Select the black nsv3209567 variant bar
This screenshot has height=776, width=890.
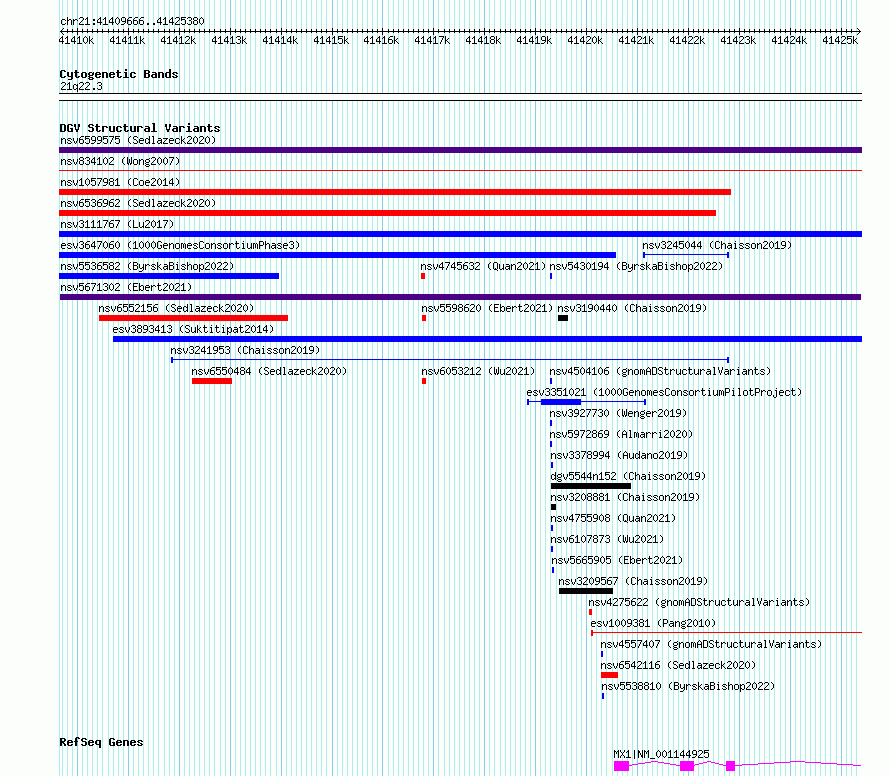coord(586,591)
